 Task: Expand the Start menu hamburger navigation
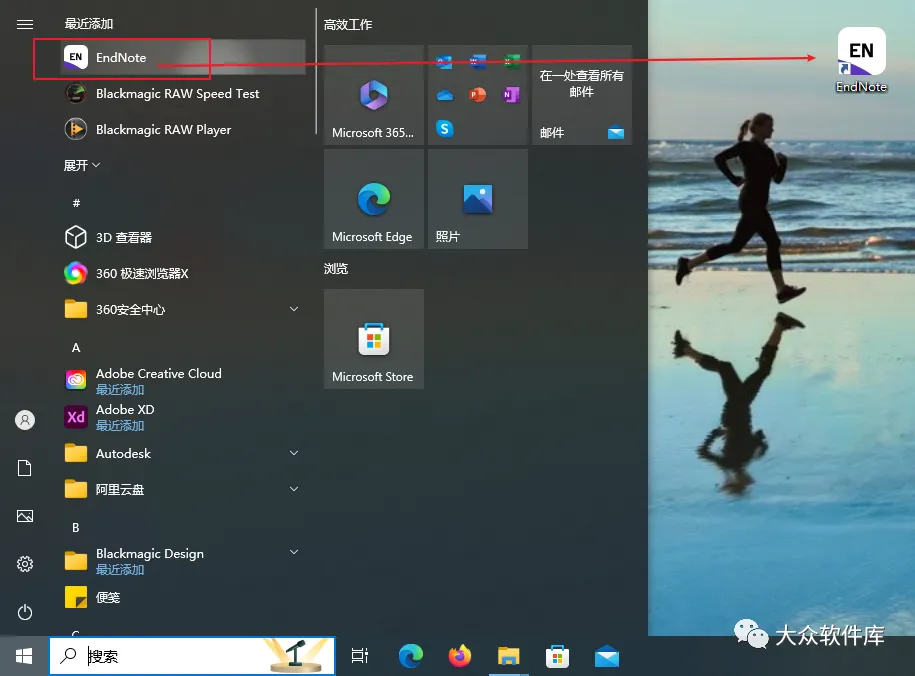(25, 24)
